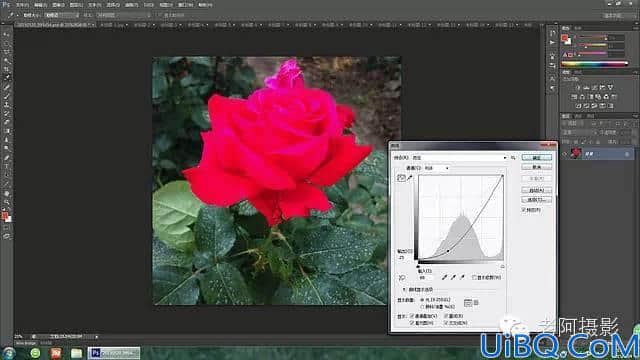Select the Eraser tool
This screenshot has width=640, height=360.
[x=6, y=122]
